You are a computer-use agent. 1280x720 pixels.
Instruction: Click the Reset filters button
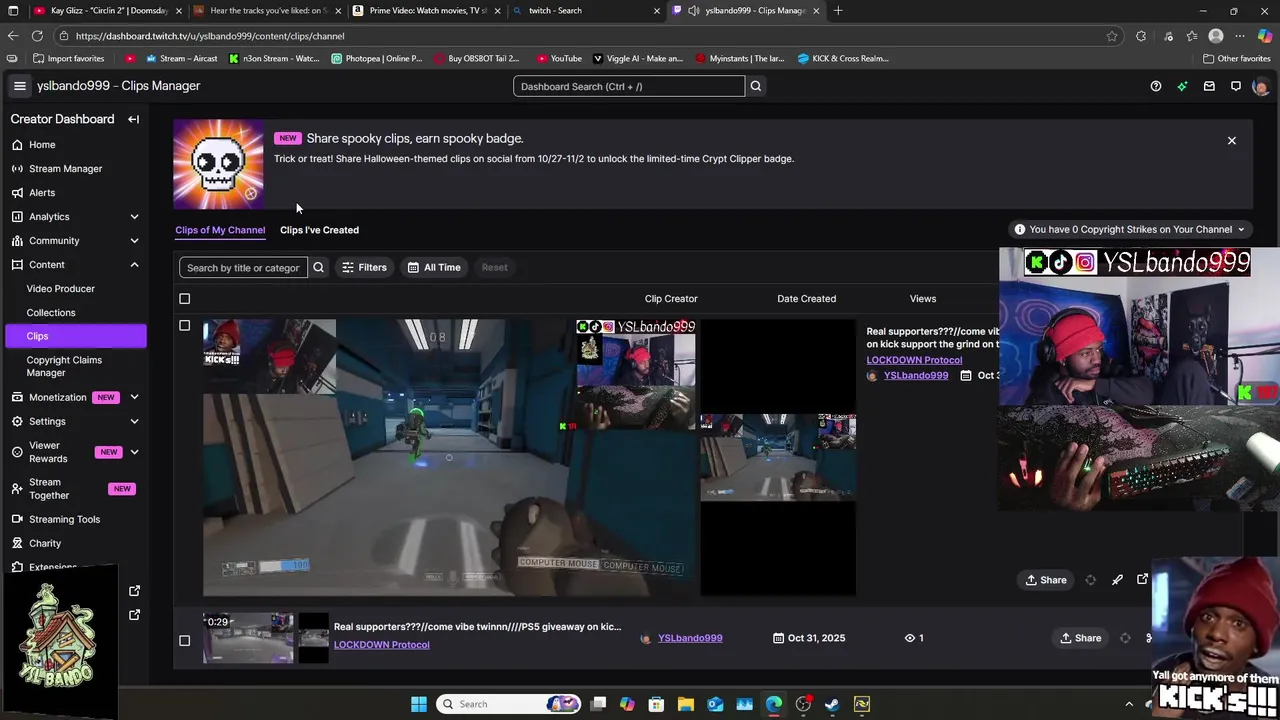(x=494, y=267)
